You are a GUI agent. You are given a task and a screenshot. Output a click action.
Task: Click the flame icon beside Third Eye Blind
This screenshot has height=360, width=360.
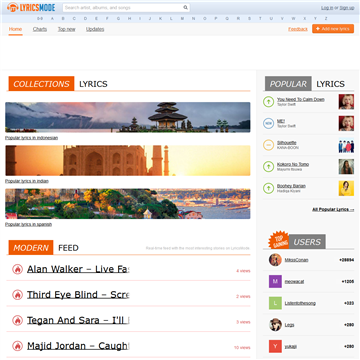[x=17, y=295]
